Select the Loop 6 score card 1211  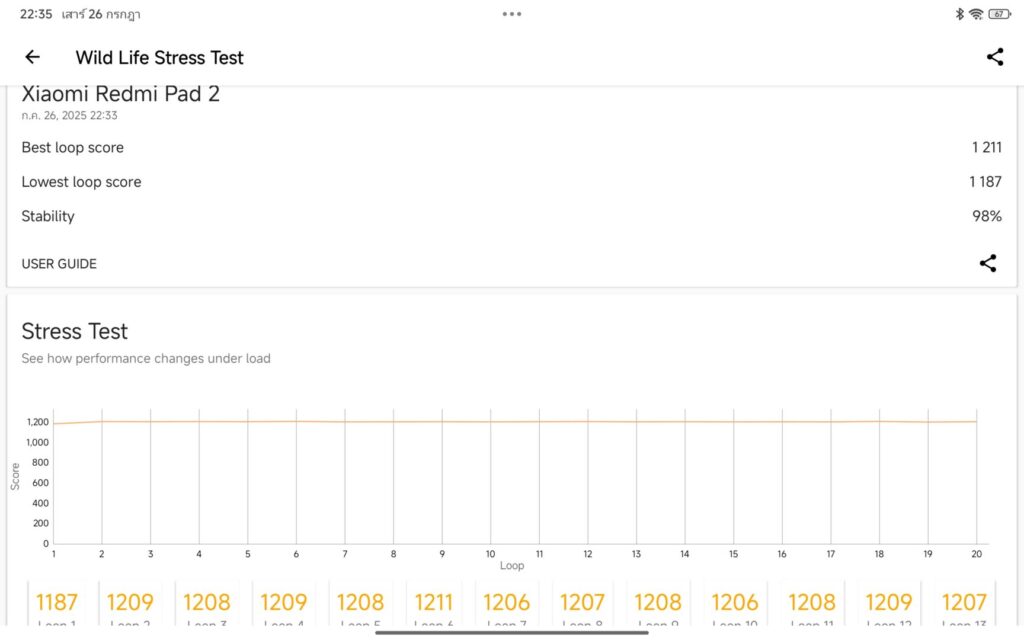434,604
